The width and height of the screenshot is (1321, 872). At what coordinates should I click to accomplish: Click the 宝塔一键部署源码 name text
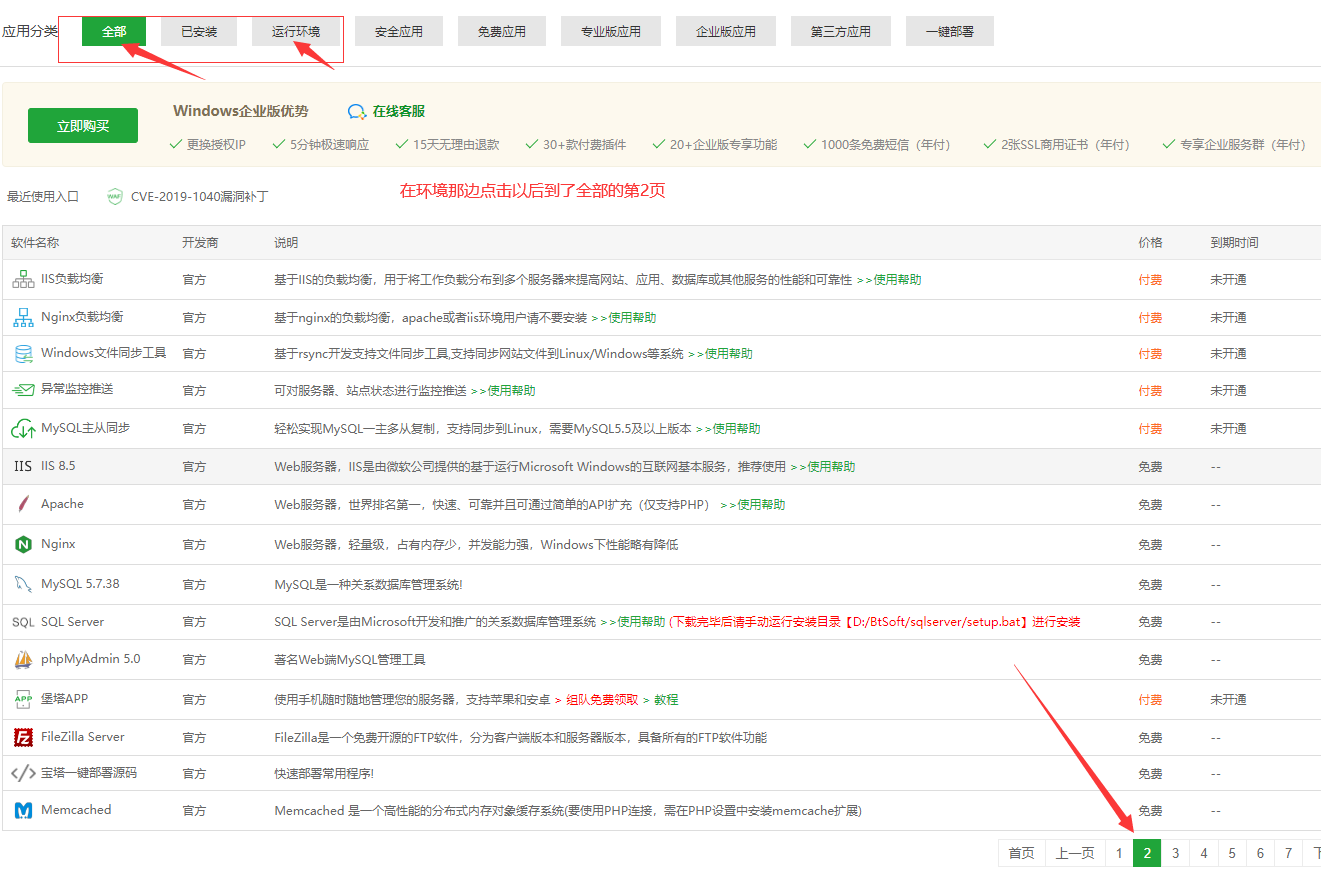(89, 773)
